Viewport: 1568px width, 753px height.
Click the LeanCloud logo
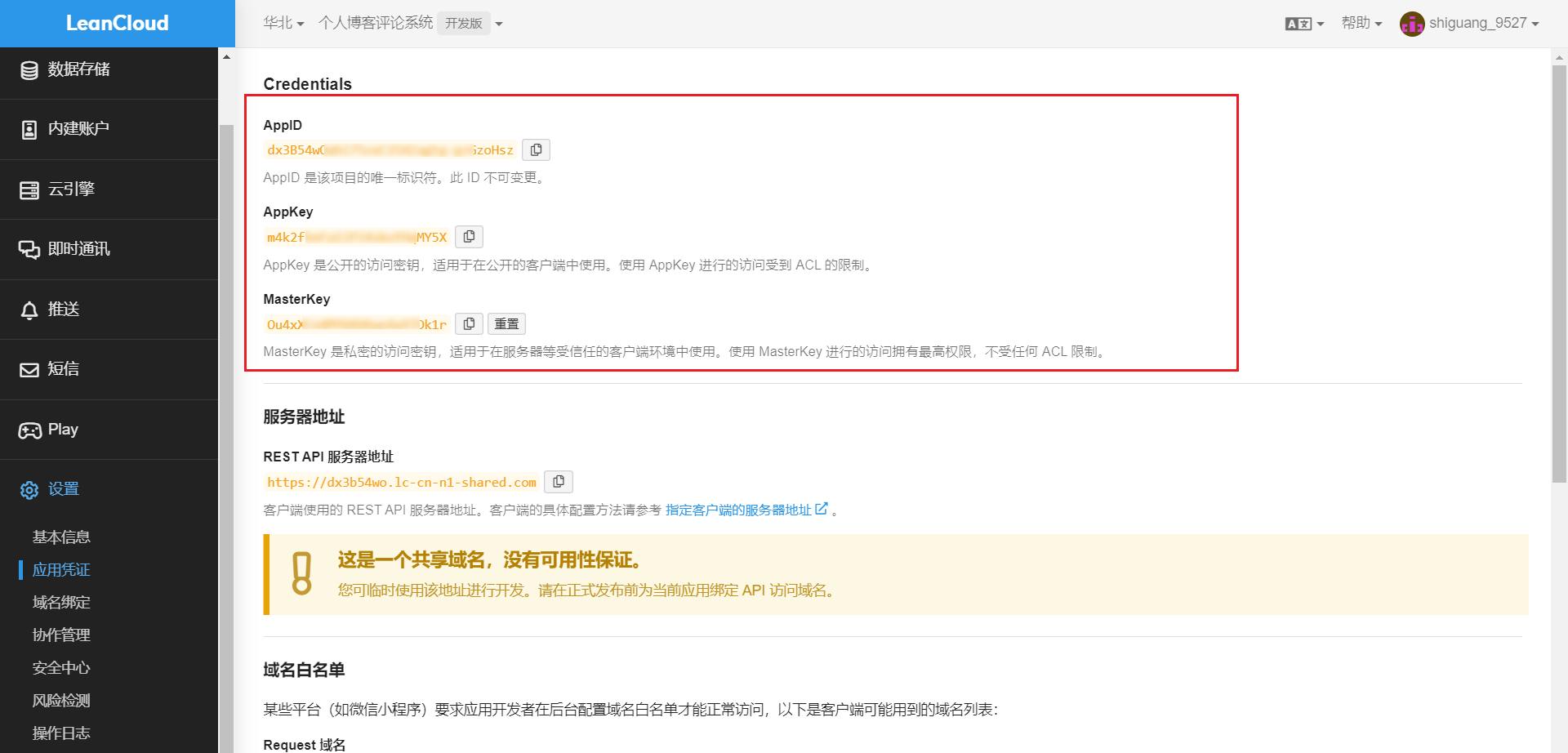tap(117, 23)
